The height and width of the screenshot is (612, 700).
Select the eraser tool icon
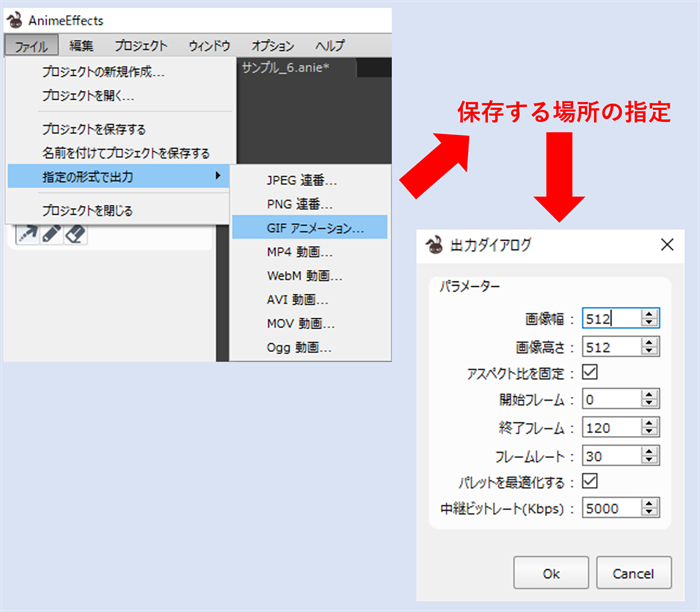(x=75, y=233)
